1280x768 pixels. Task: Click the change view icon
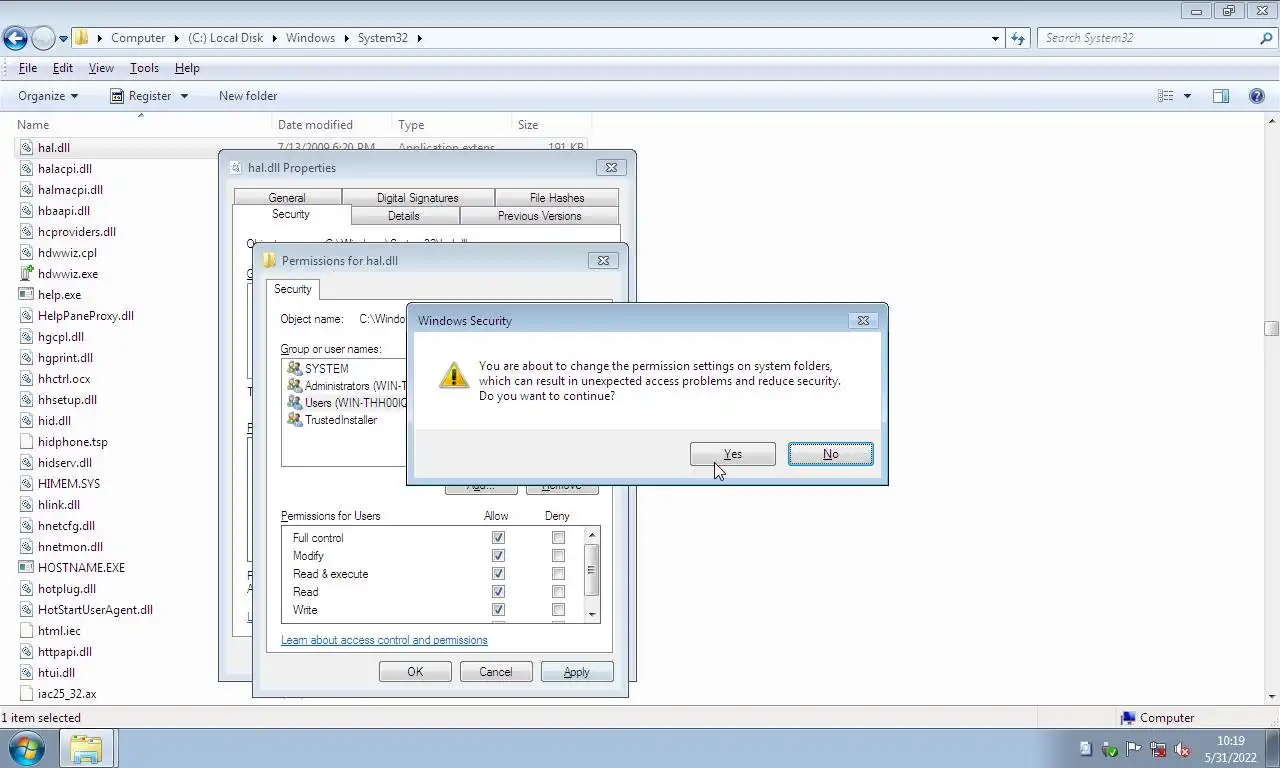point(1166,96)
